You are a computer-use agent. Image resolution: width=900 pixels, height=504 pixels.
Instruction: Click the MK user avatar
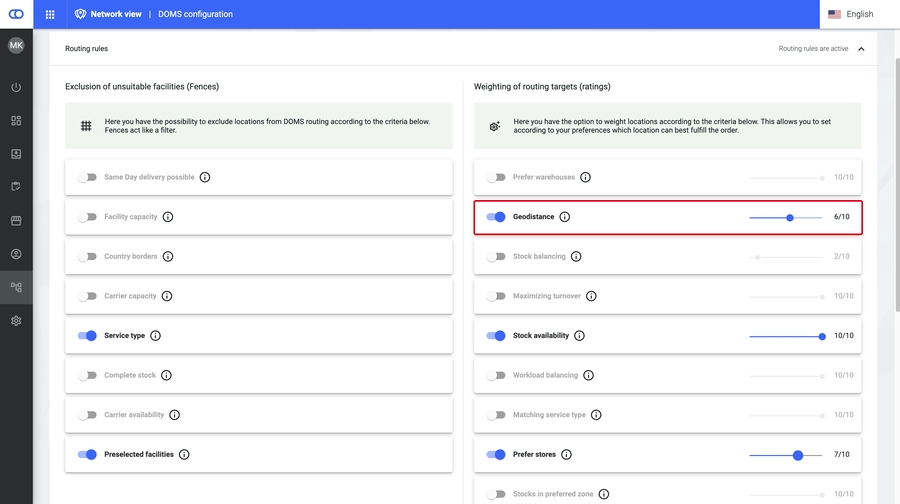tap(16, 46)
